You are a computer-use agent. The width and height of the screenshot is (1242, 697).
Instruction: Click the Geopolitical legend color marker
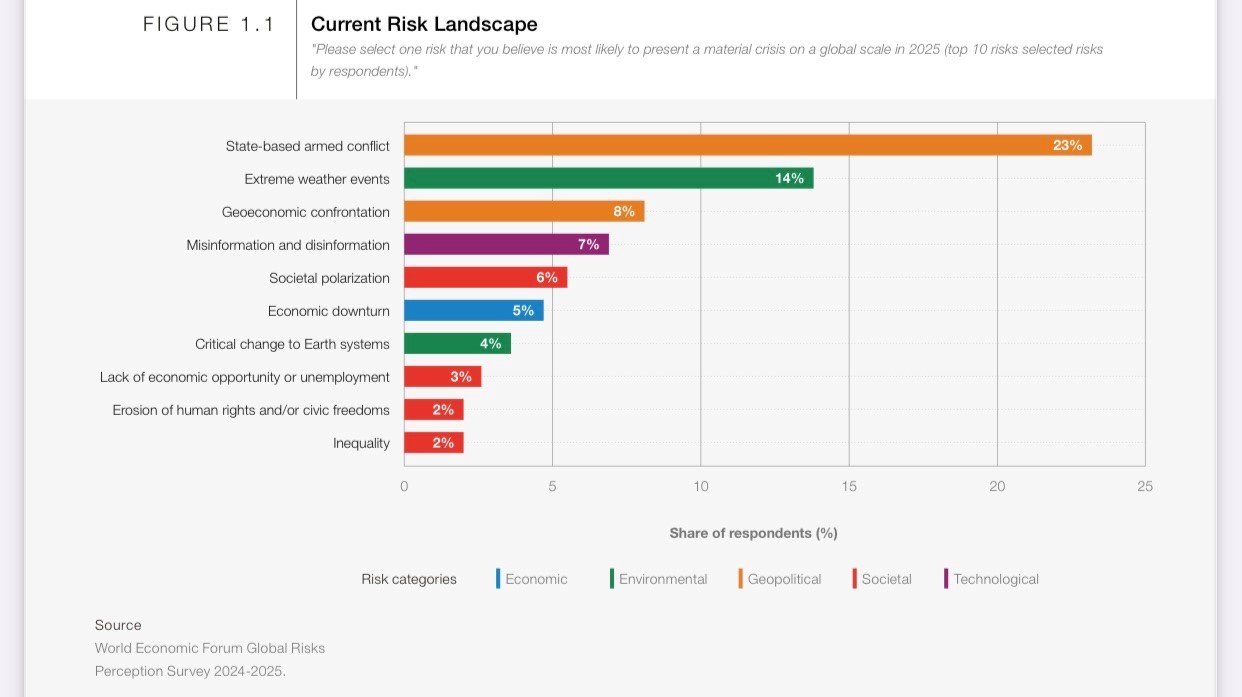click(x=741, y=578)
